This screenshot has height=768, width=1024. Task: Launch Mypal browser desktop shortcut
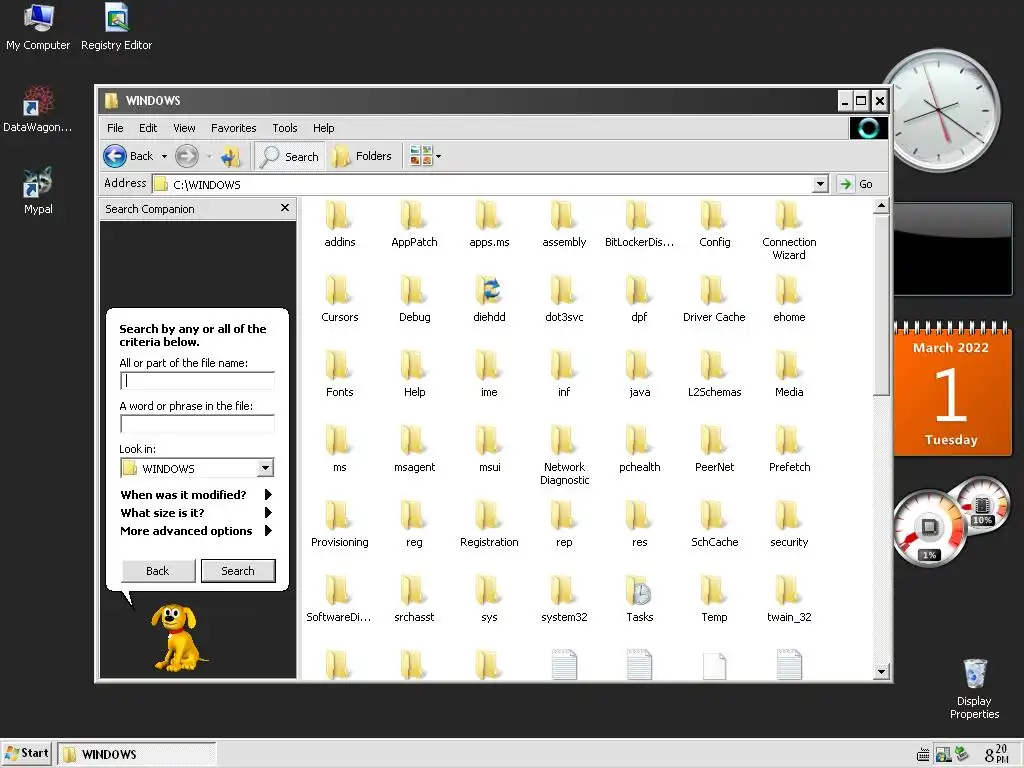[38, 191]
